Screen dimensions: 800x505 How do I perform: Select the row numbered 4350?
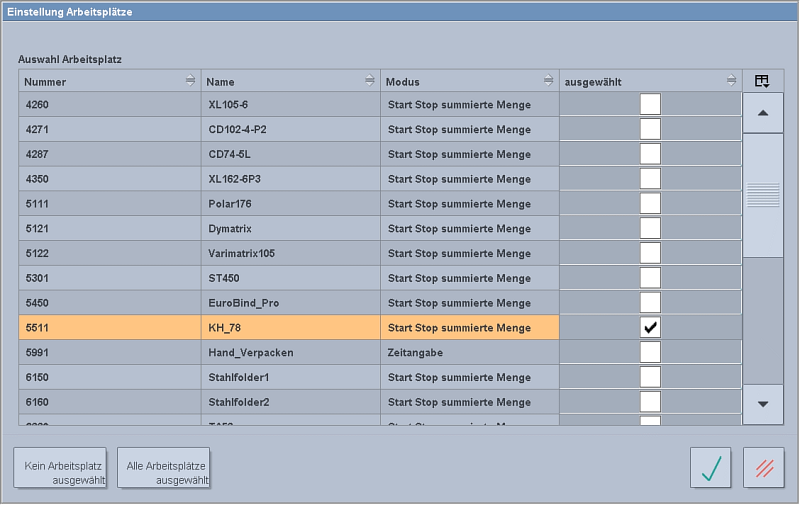[110, 179]
